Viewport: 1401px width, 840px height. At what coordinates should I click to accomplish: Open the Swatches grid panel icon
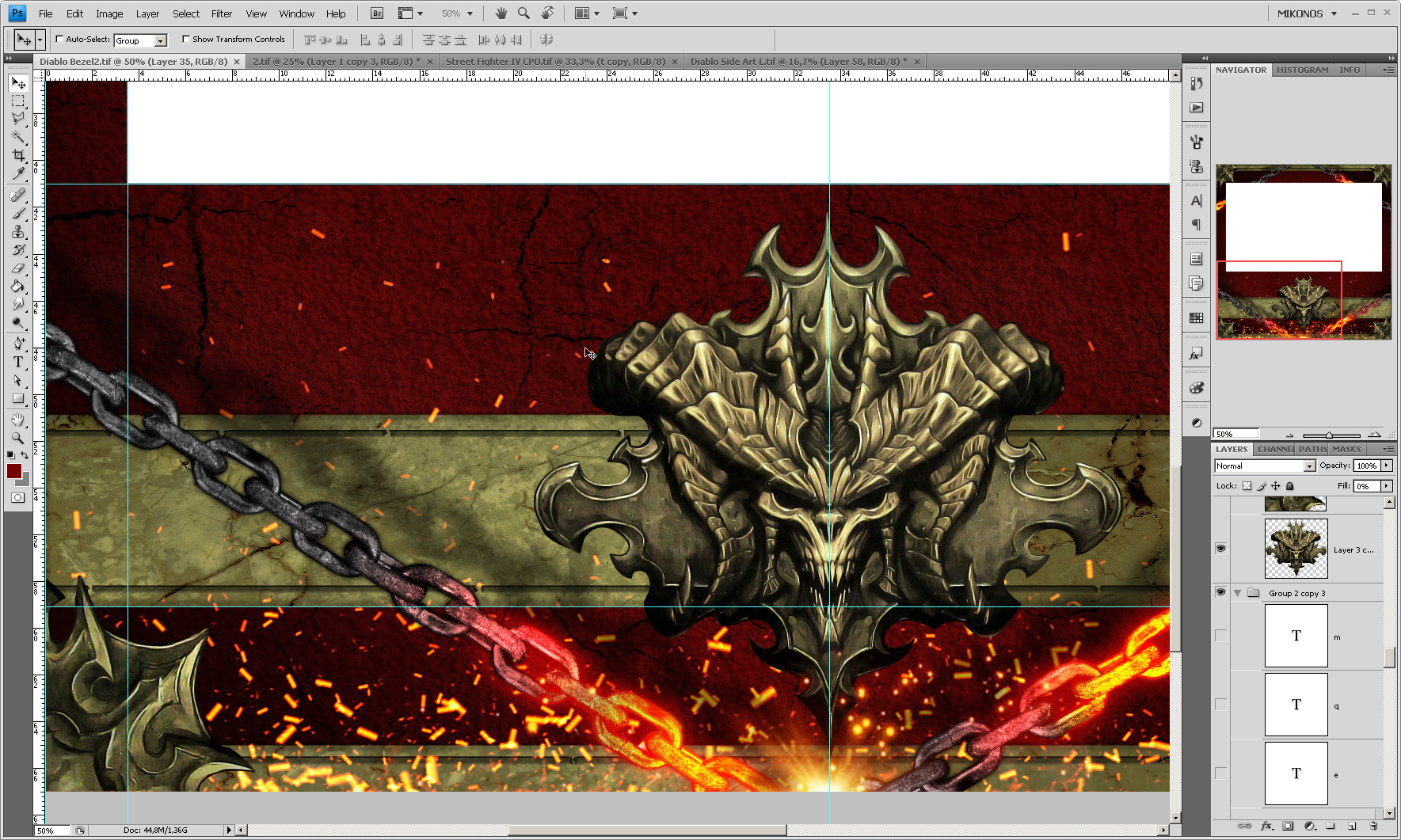point(1197,318)
